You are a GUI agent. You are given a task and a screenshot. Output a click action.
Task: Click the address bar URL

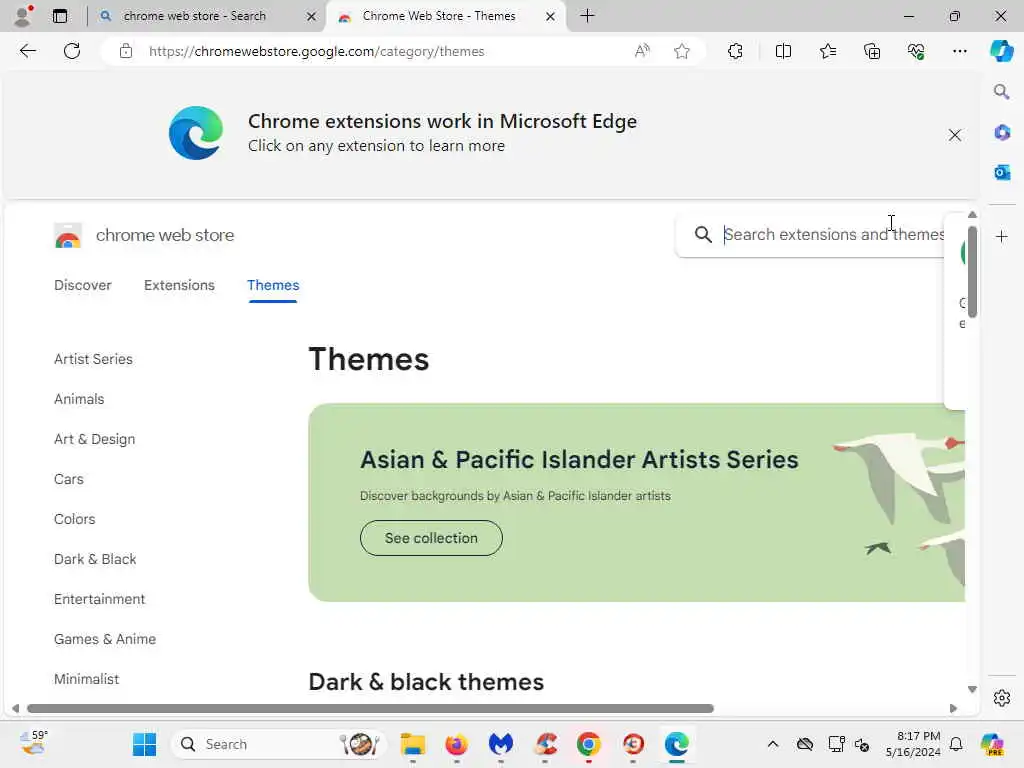tap(316, 51)
